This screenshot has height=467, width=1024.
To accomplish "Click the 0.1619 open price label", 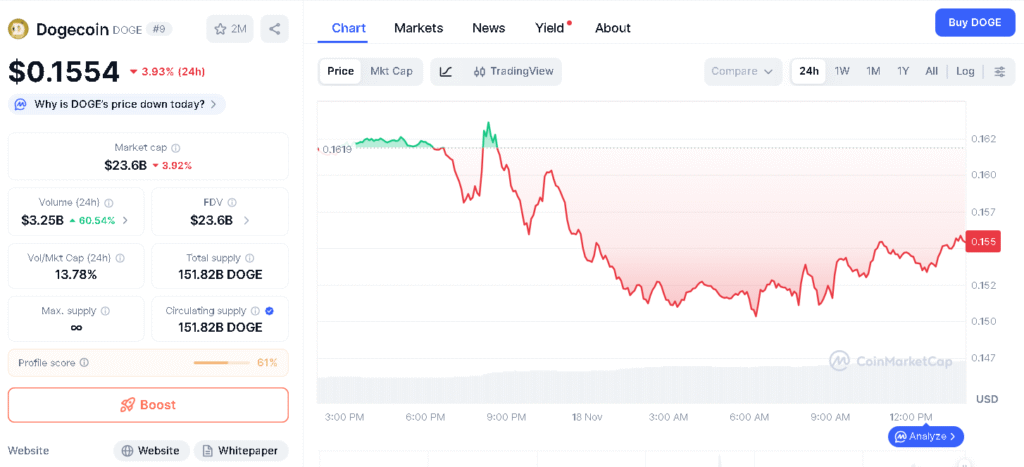I will (338, 149).
